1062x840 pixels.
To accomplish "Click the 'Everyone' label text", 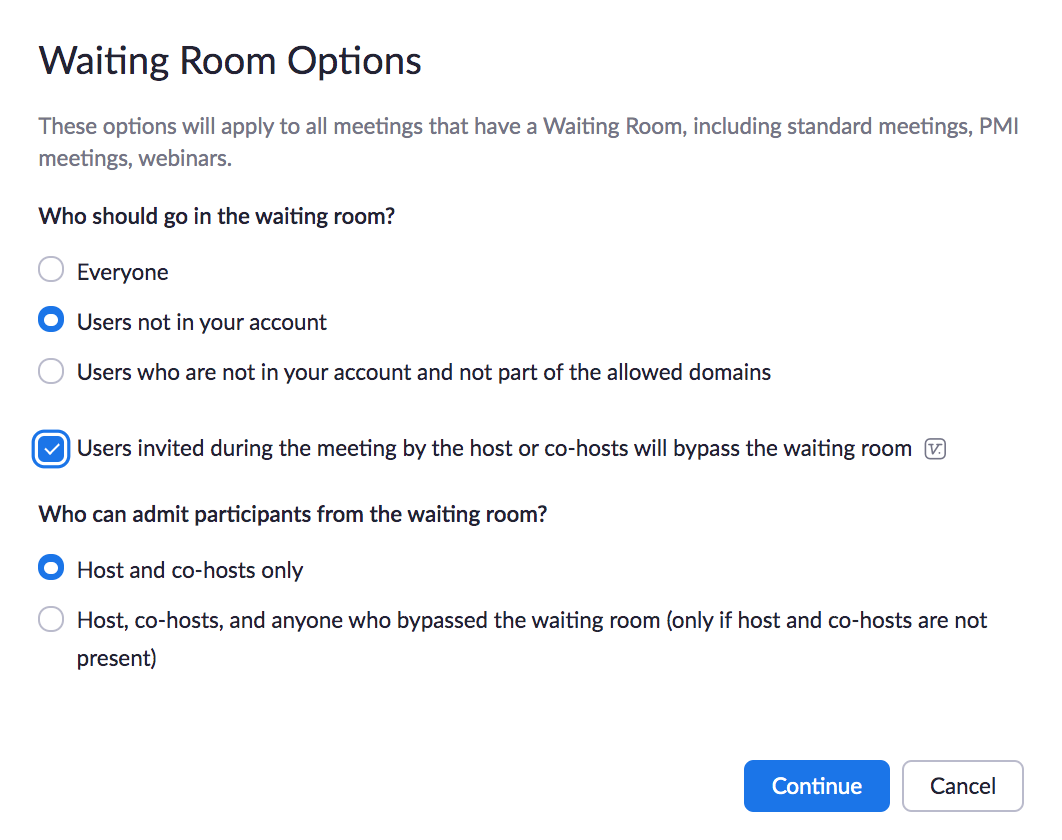I will pyautogui.click(x=123, y=272).
